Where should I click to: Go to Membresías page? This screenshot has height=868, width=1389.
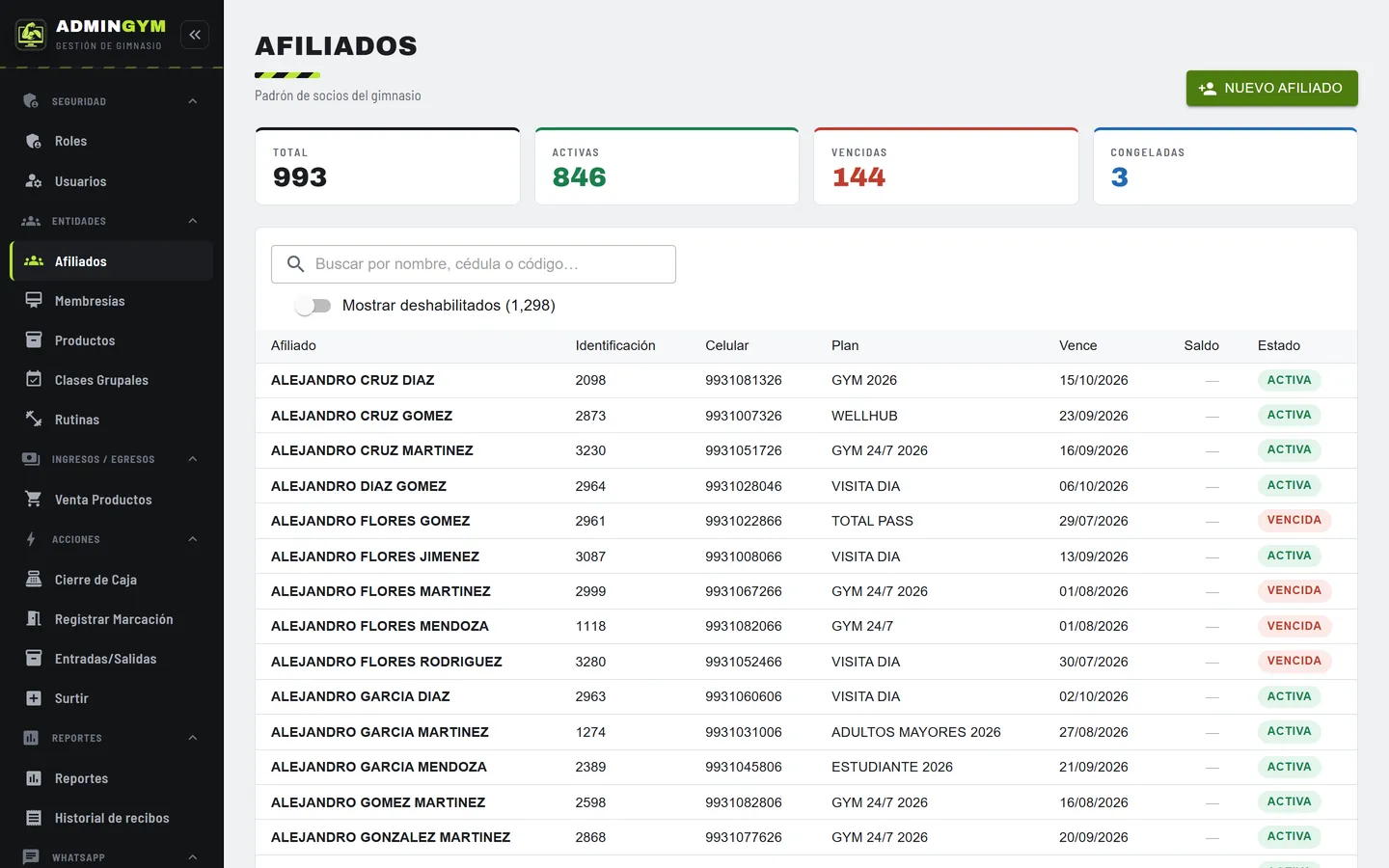(x=112, y=301)
